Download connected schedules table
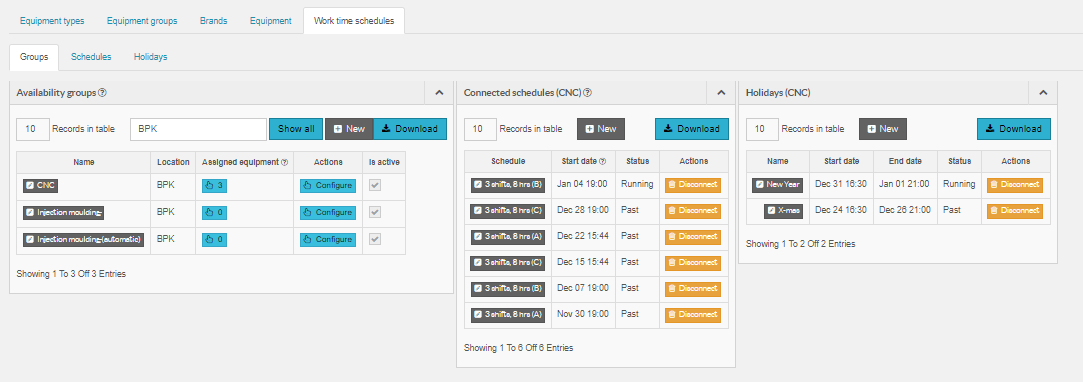Viewport: 1083px width, 382px height. tap(691, 129)
